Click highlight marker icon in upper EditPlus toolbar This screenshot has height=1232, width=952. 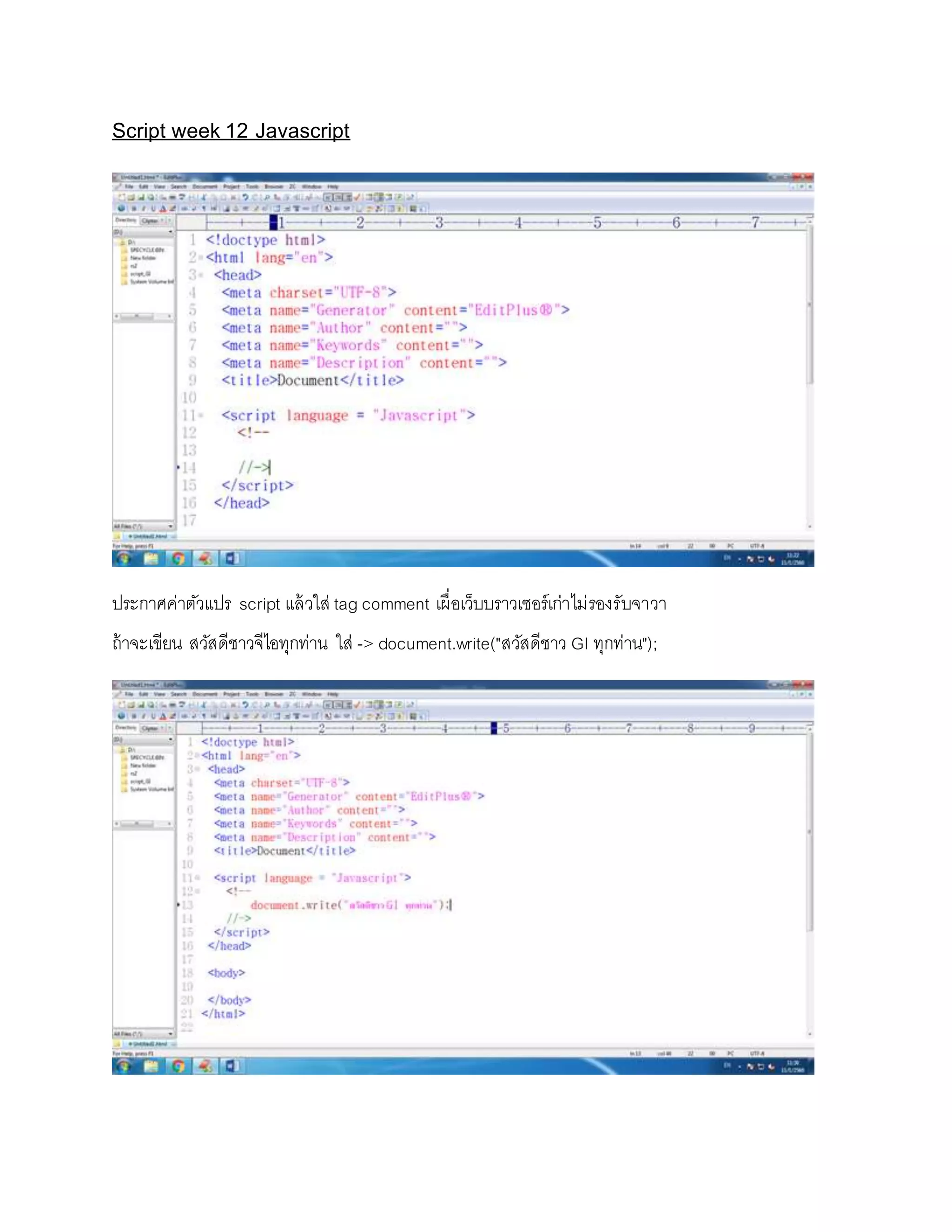coord(172,209)
